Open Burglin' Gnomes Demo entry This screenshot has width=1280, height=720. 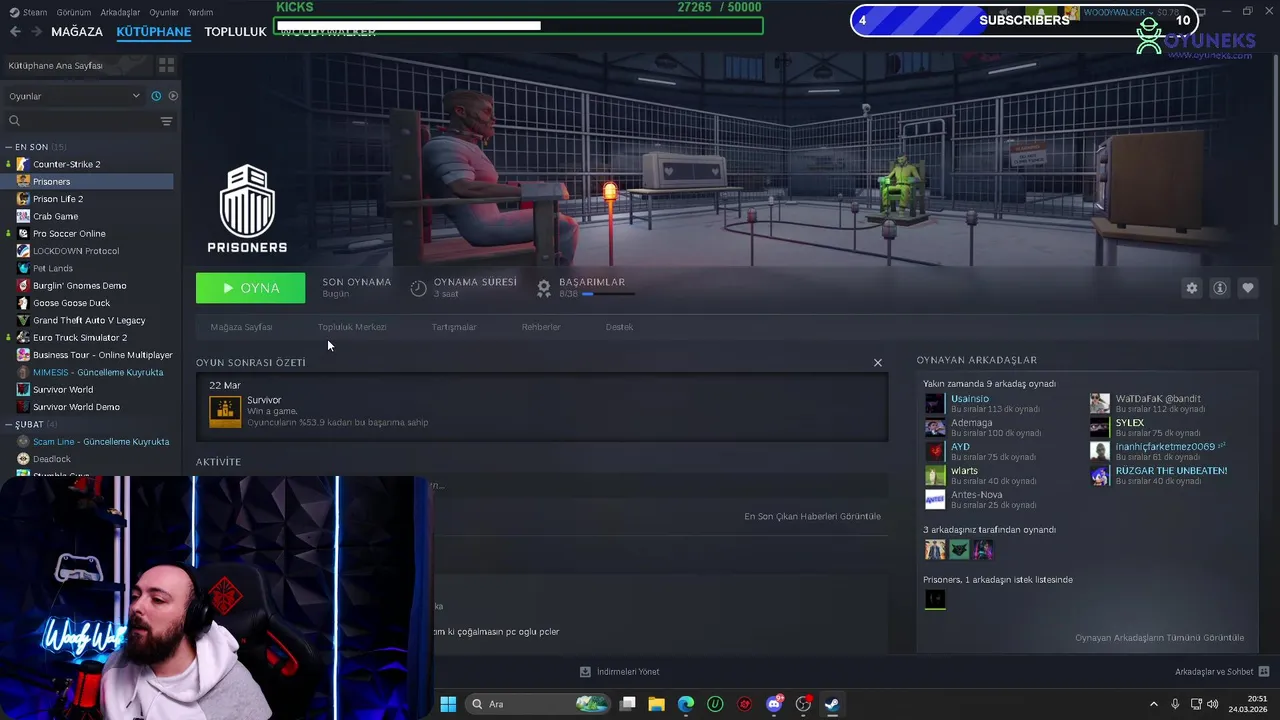click(x=79, y=286)
